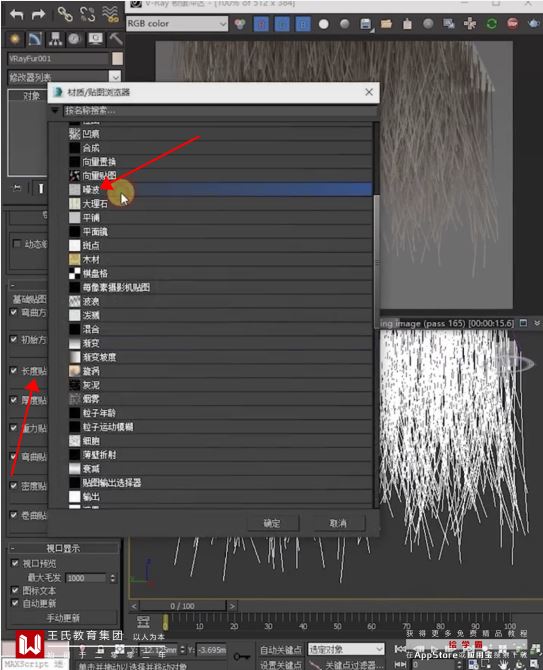543x670 pixels.
Task: Click the 手动更新 button
Action: (x=63, y=618)
